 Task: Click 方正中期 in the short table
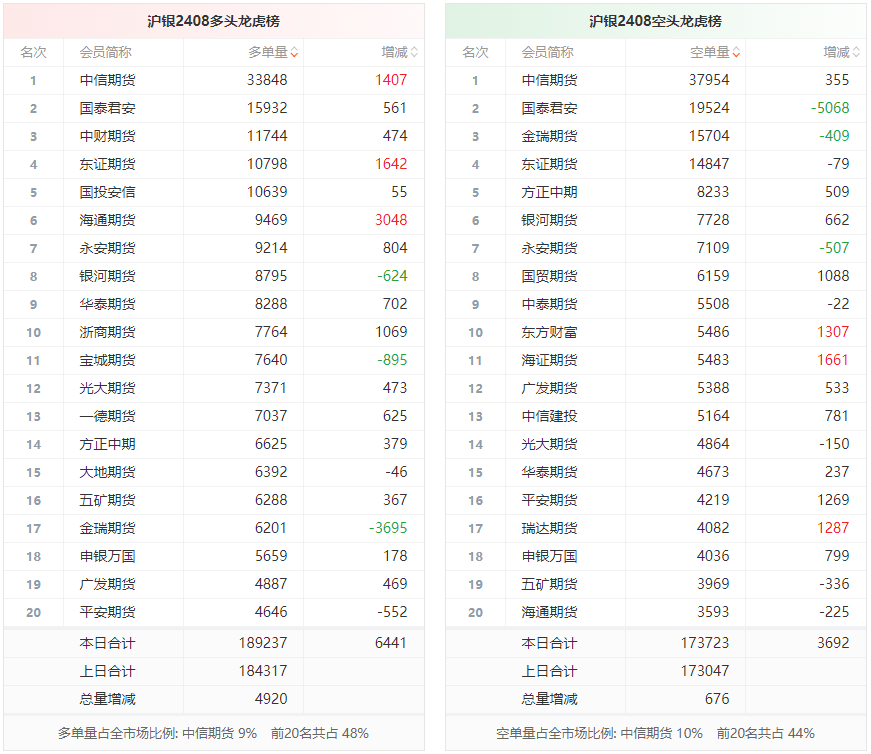549,192
